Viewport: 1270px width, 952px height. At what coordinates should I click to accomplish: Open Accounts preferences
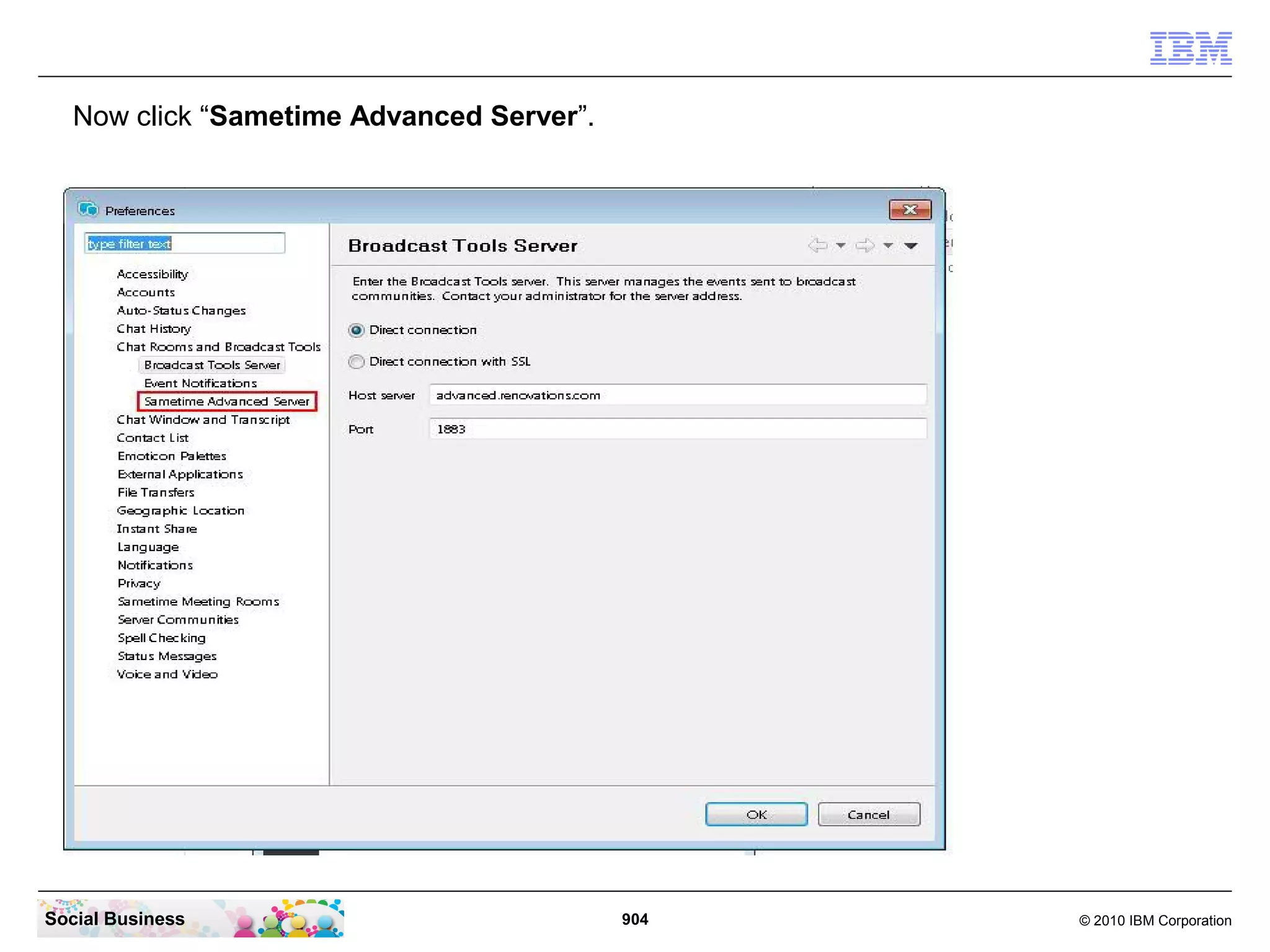146,292
